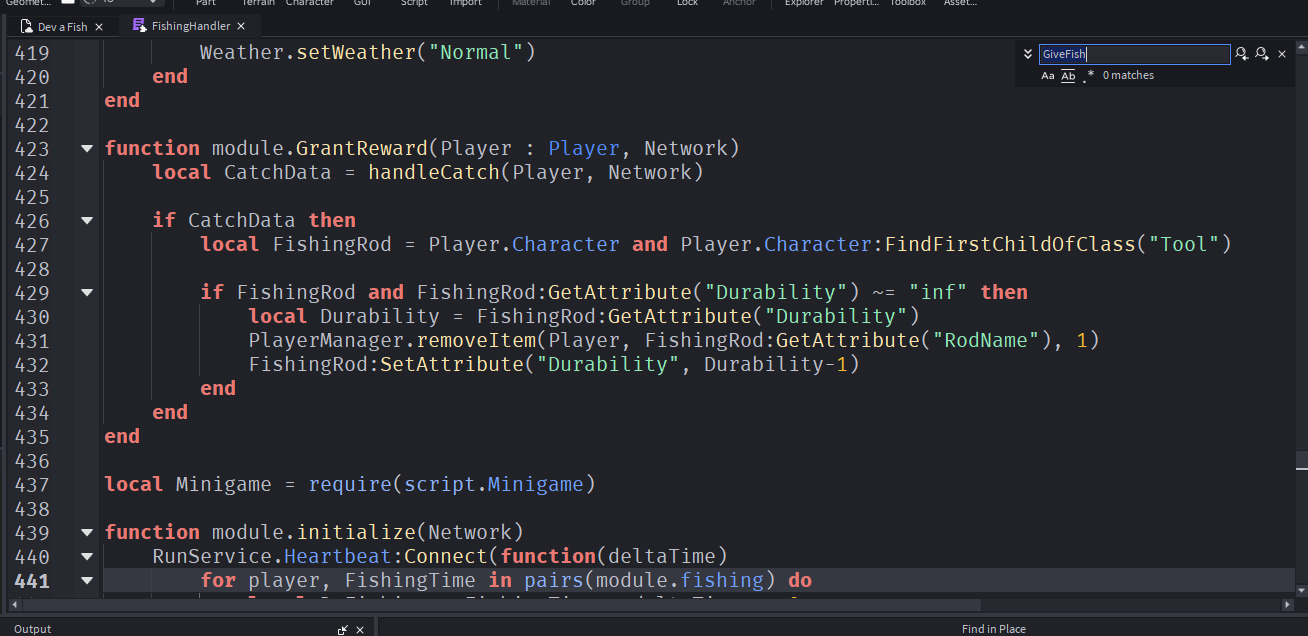Click the horizontal scrollbar right arrow
The image size is (1308, 636).
1287,605
